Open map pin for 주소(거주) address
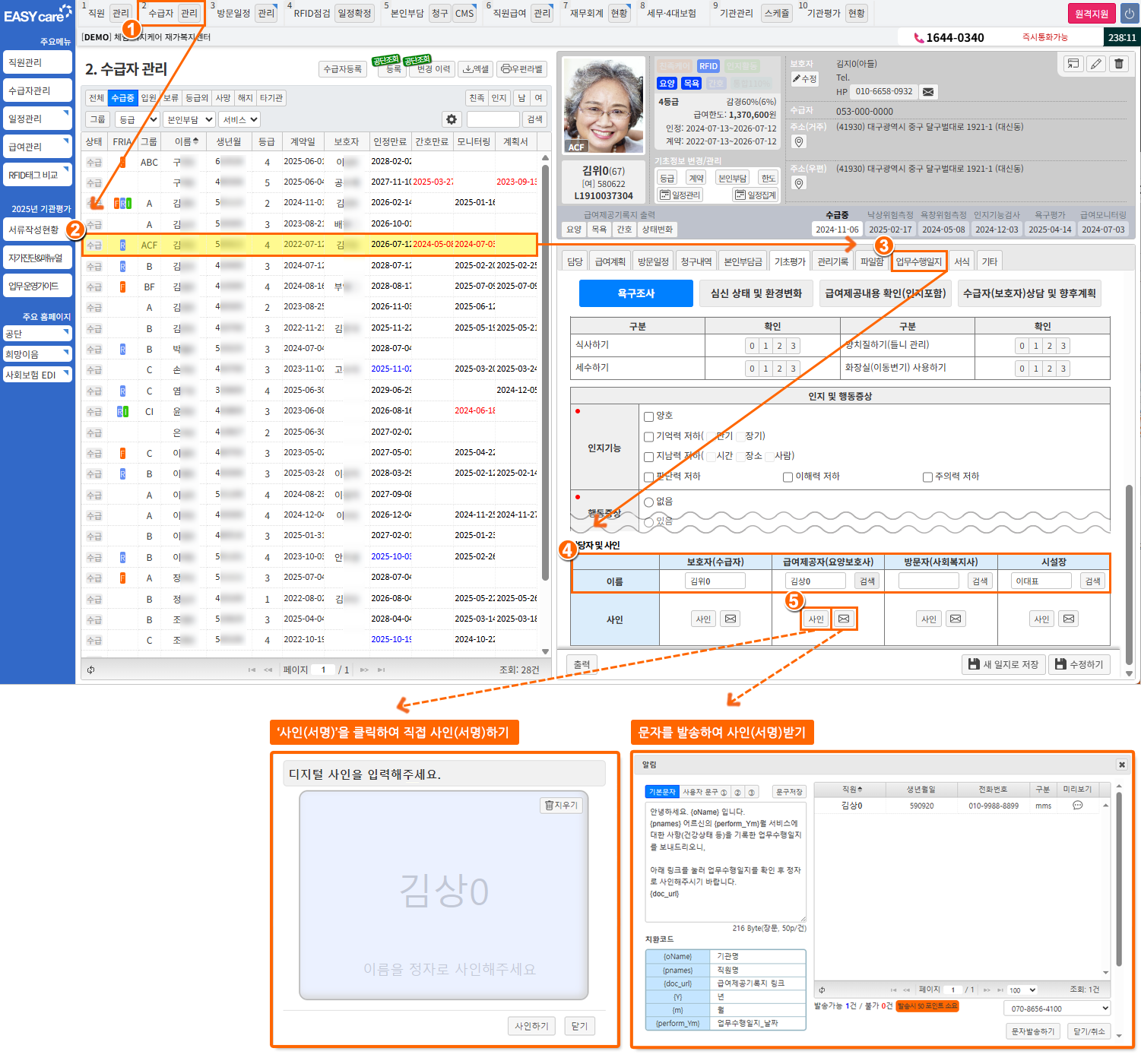Image resolution: width=1141 pixels, height=1064 pixels. point(799,142)
